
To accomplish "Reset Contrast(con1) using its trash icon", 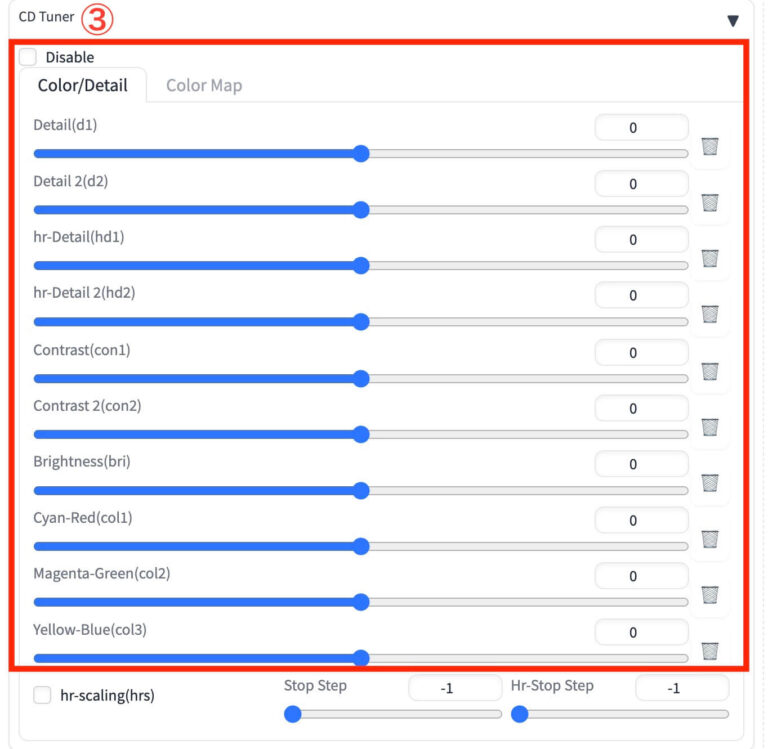I will (710, 371).
